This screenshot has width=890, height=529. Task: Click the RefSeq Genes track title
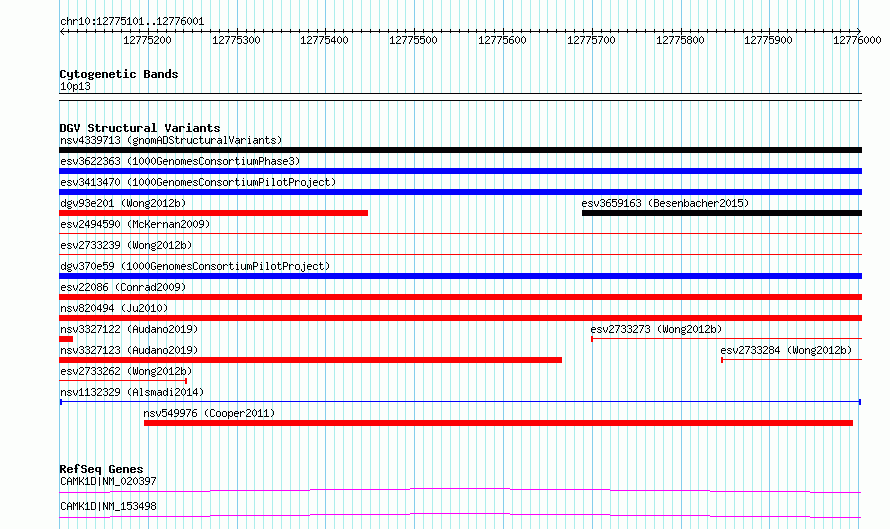coord(101,469)
